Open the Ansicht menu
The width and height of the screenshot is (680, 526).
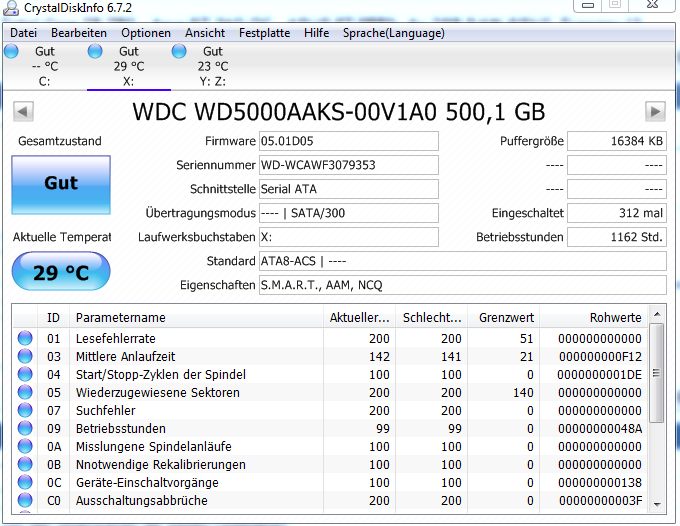pyautogui.click(x=205, y=33)
